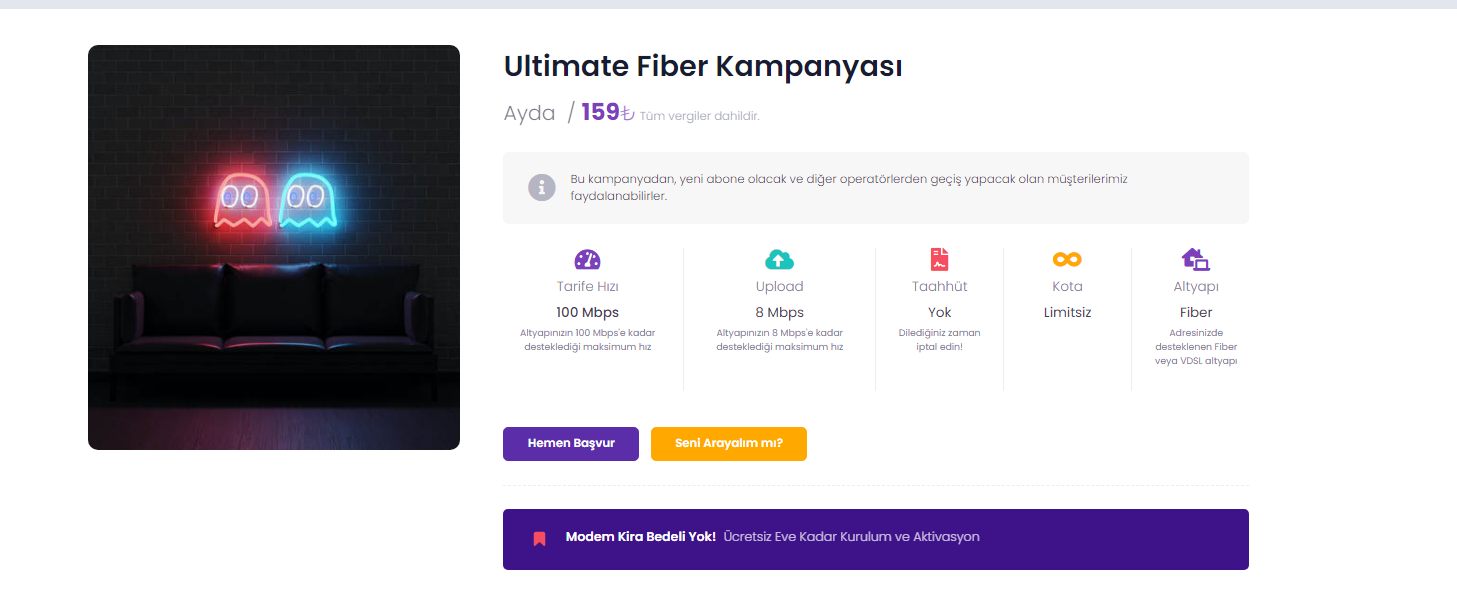Click the Fiber infrastructure value

click(x=1195, y=312)
